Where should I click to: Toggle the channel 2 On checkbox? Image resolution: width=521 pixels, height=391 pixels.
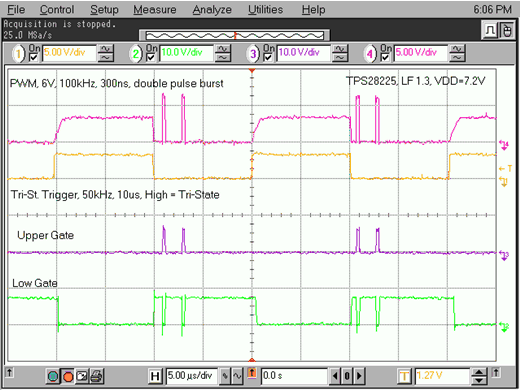point(151,58)
